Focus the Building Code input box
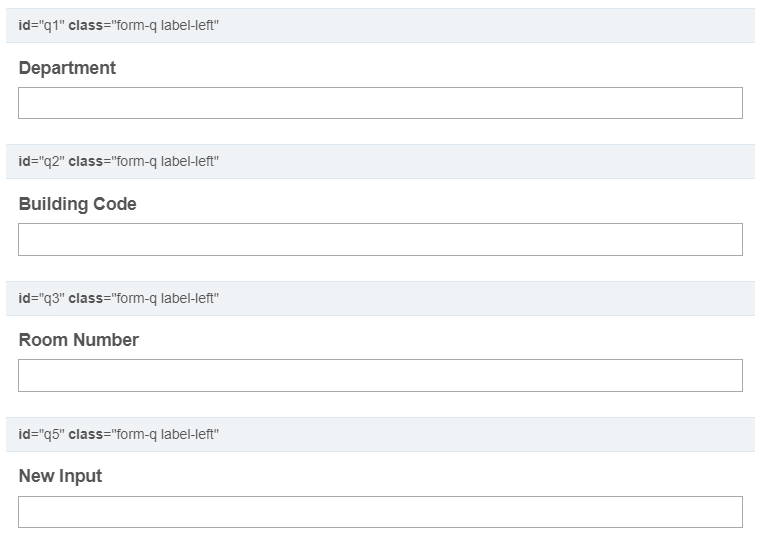This screenshot has height=541, width=762. pos(380,239)
